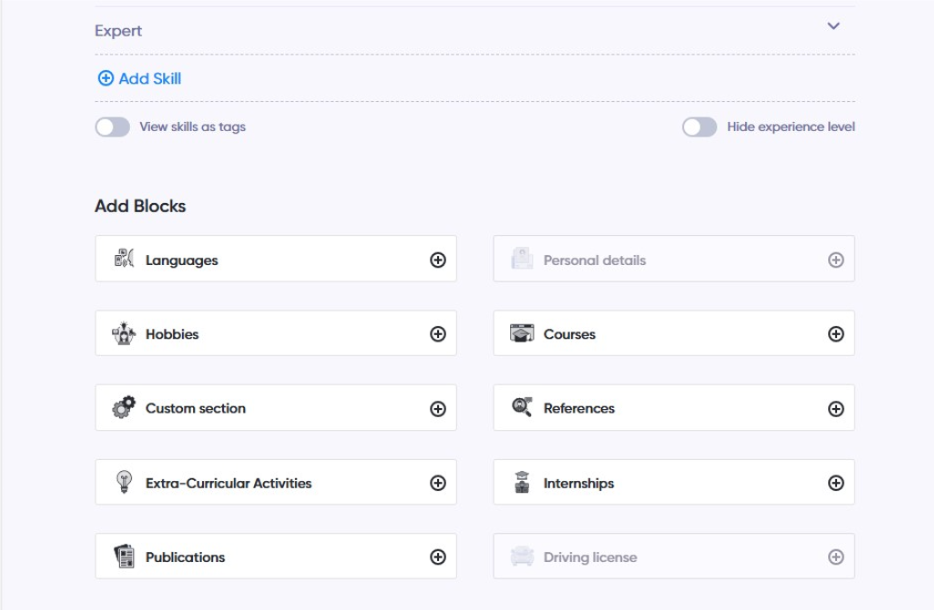Viewport: 934px width, 610px height.
Task: Click the Internships block icon
Action: [x=522, y=483]
